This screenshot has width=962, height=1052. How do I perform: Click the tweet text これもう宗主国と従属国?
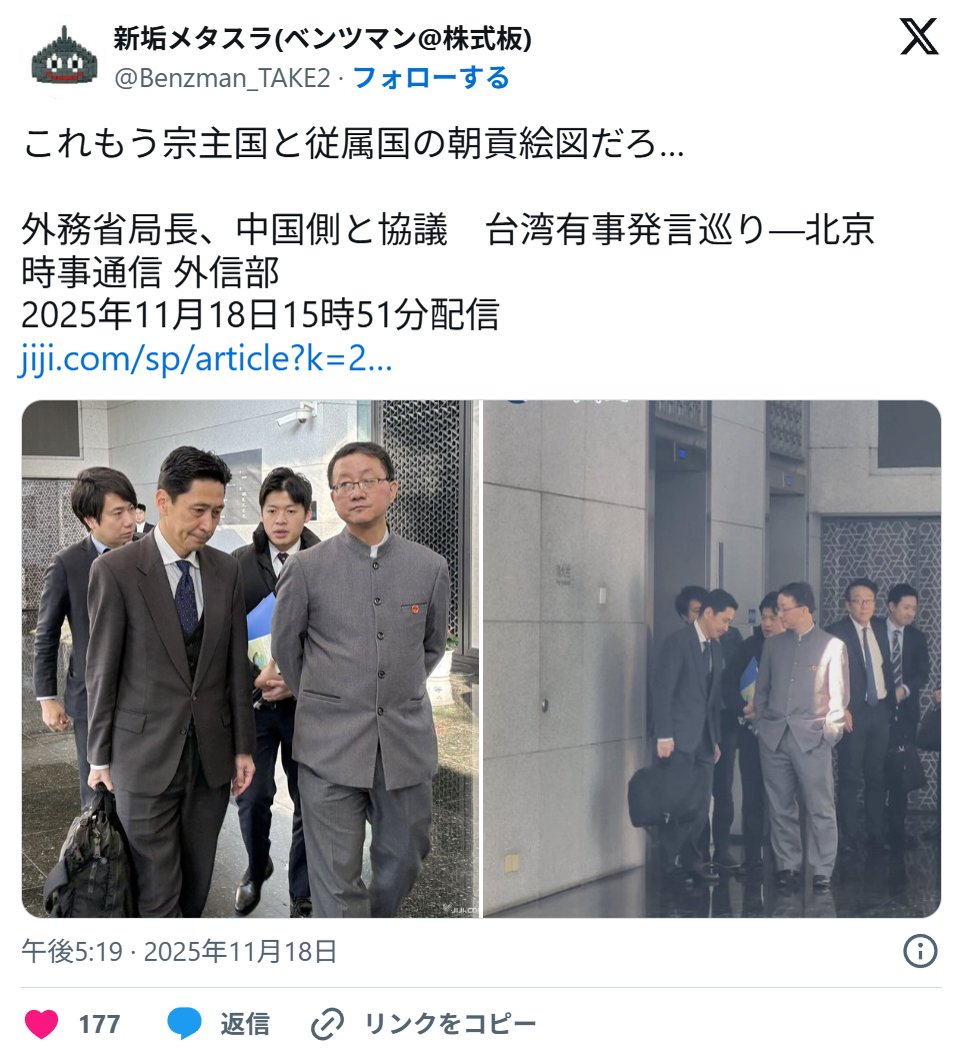[x=354, y=143]
